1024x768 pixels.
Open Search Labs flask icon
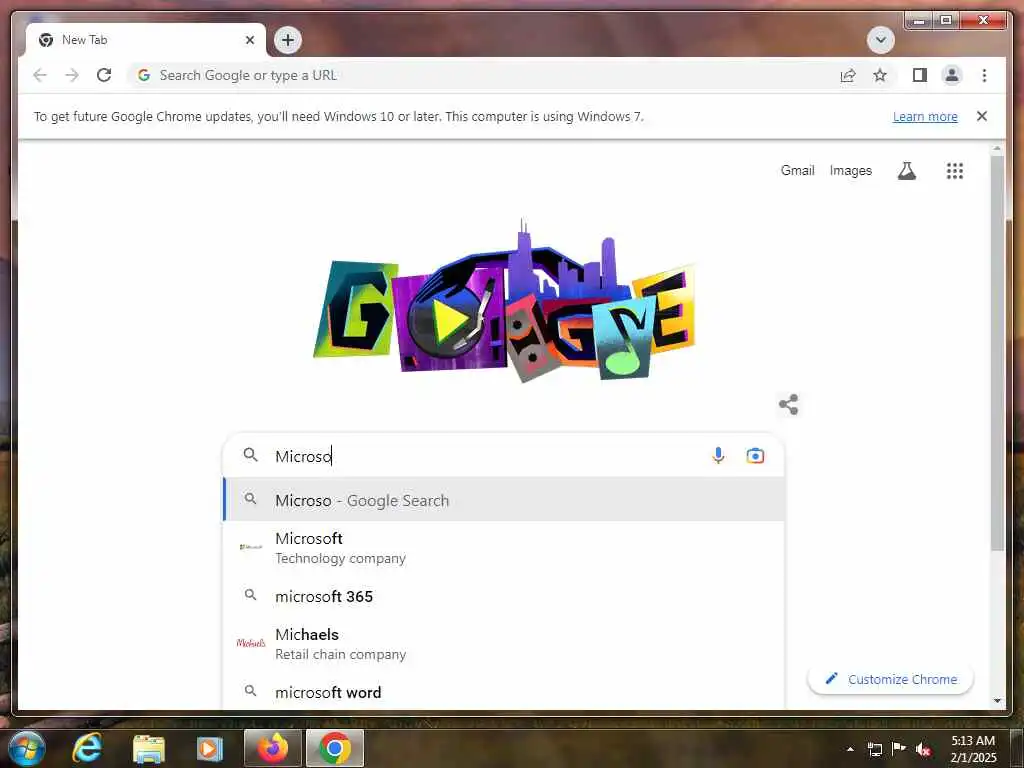906,170
